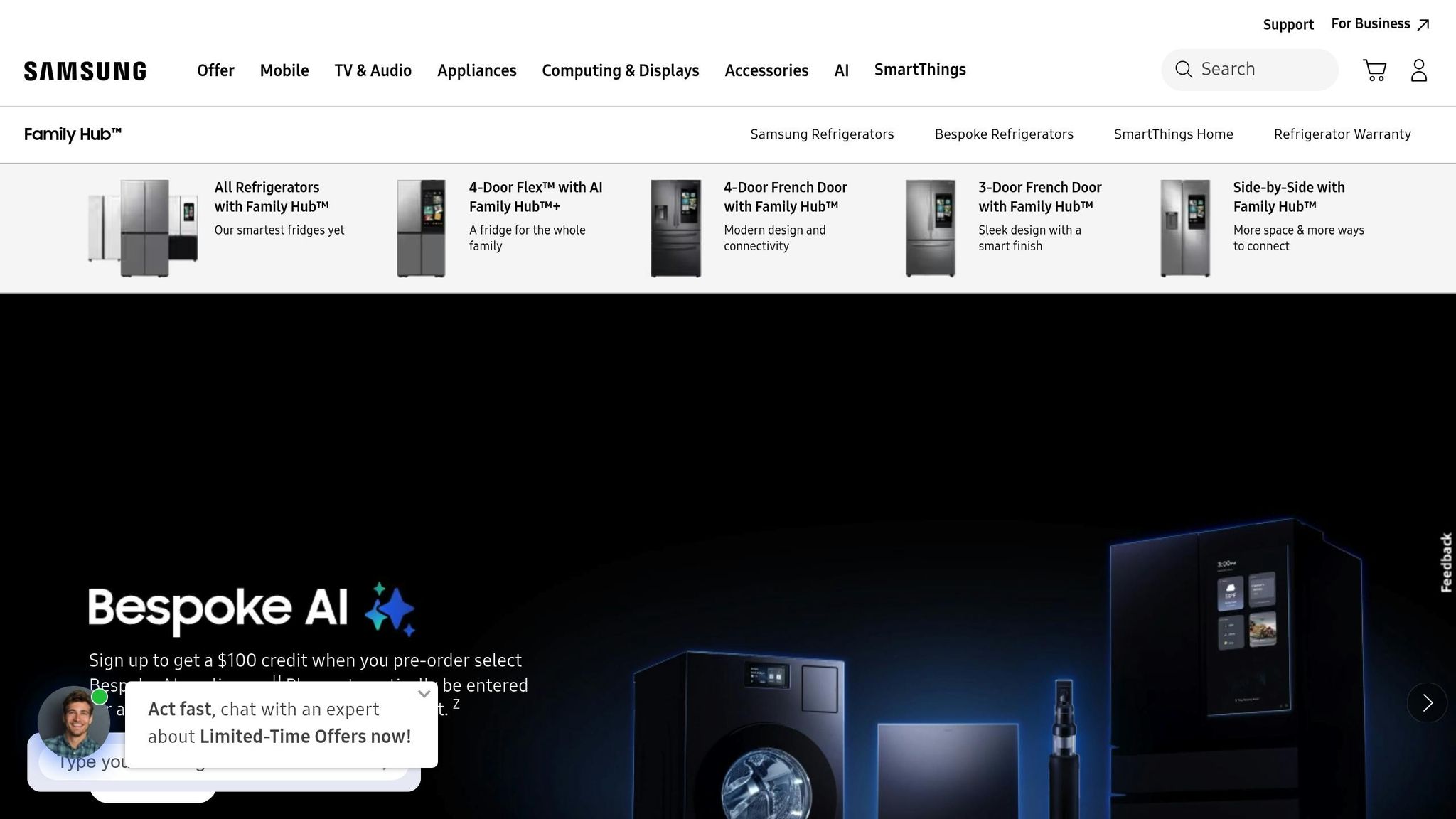Screen dimensions: 1456x819
Task: Go to Samsung Refrigerators
Action: click(x=822, y=134)
